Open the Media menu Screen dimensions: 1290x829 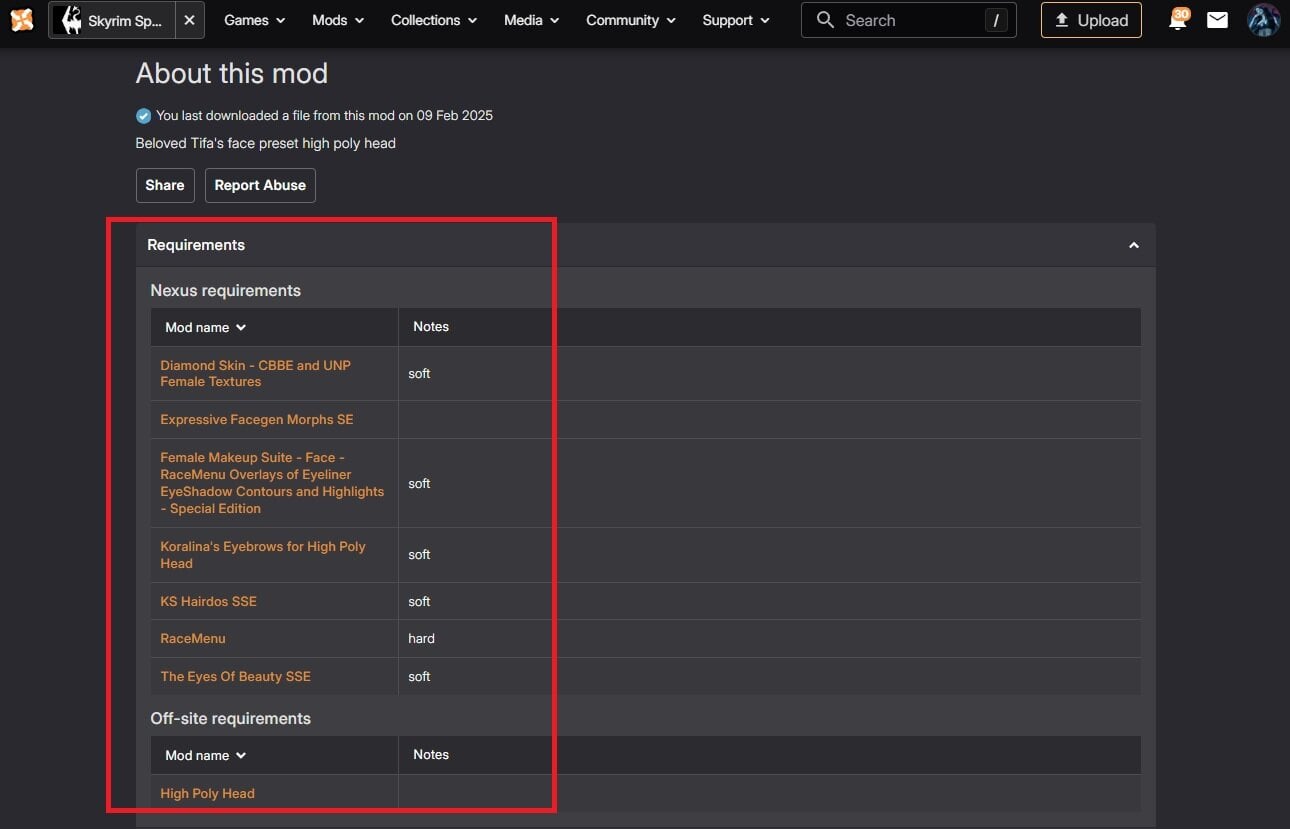click(531, 20)
